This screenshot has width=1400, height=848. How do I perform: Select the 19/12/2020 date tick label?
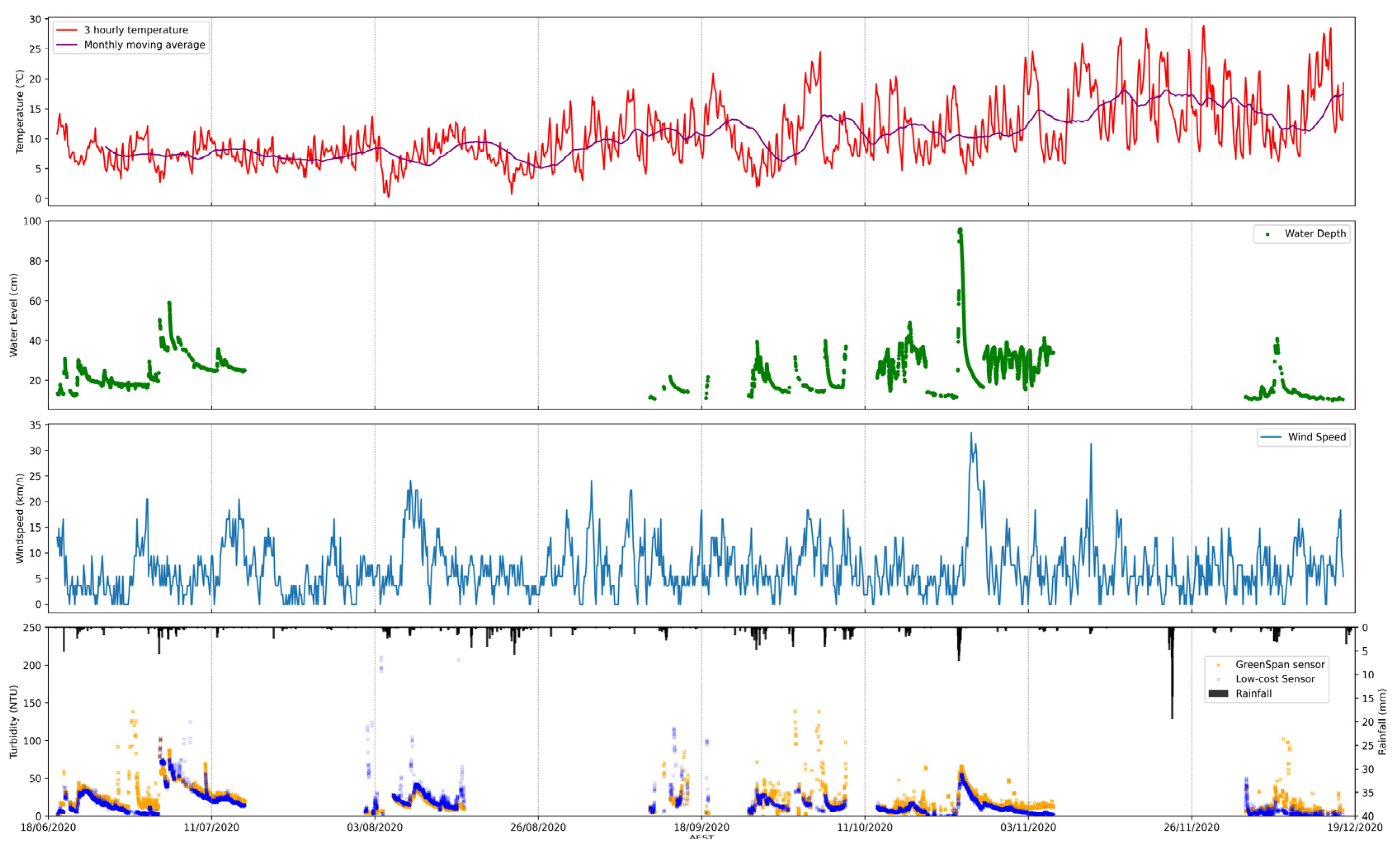(1355, 827)
